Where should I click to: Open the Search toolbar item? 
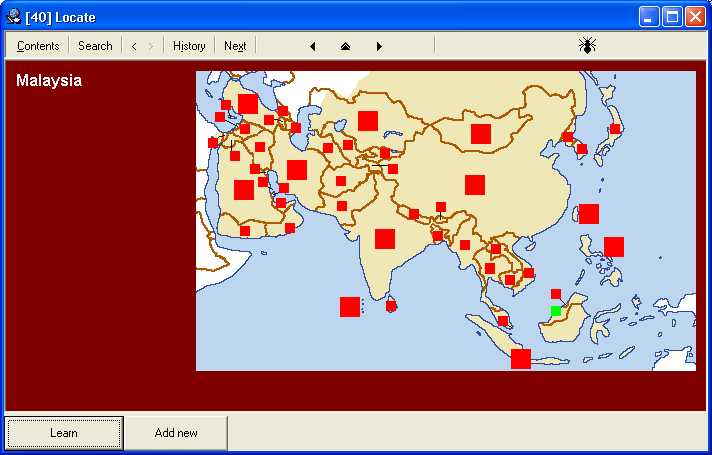95,46
